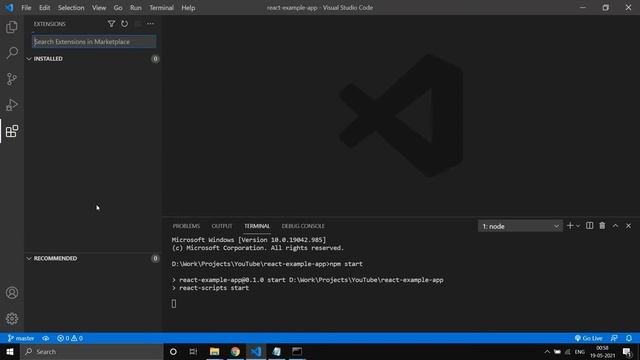Image resolution: width=640 pixels, height=360 pixels.
Task: Focus the Search Extensions in Marketplace field
Action: pos(94,42)
